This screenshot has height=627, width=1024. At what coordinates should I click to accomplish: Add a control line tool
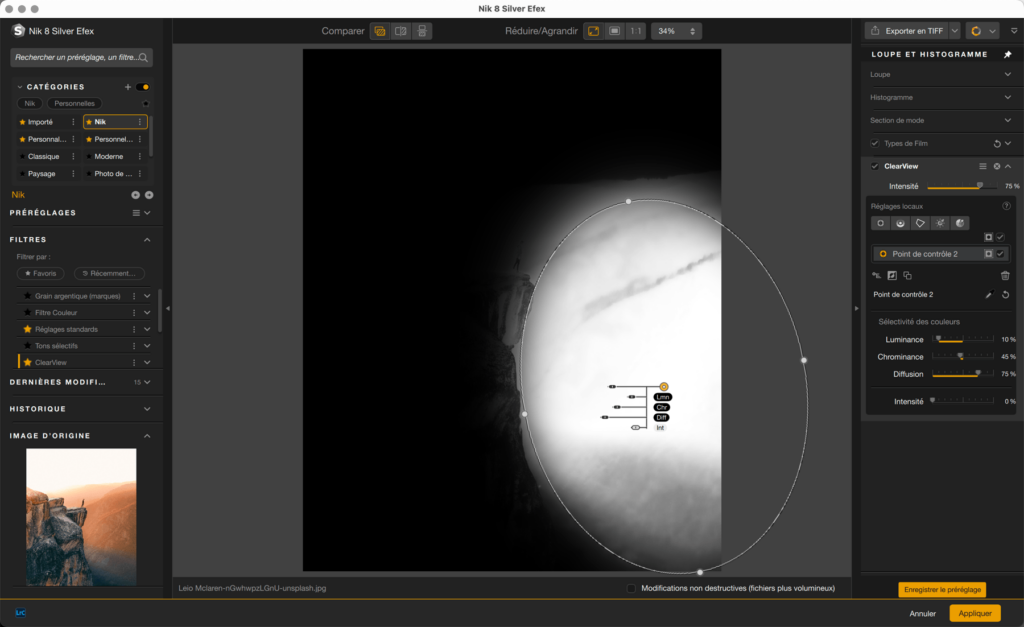[901, 223]
